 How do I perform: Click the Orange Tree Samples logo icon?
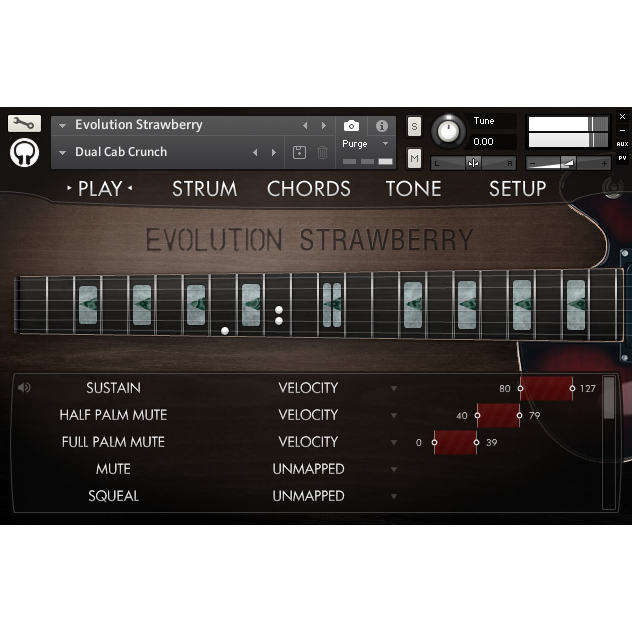24,152
